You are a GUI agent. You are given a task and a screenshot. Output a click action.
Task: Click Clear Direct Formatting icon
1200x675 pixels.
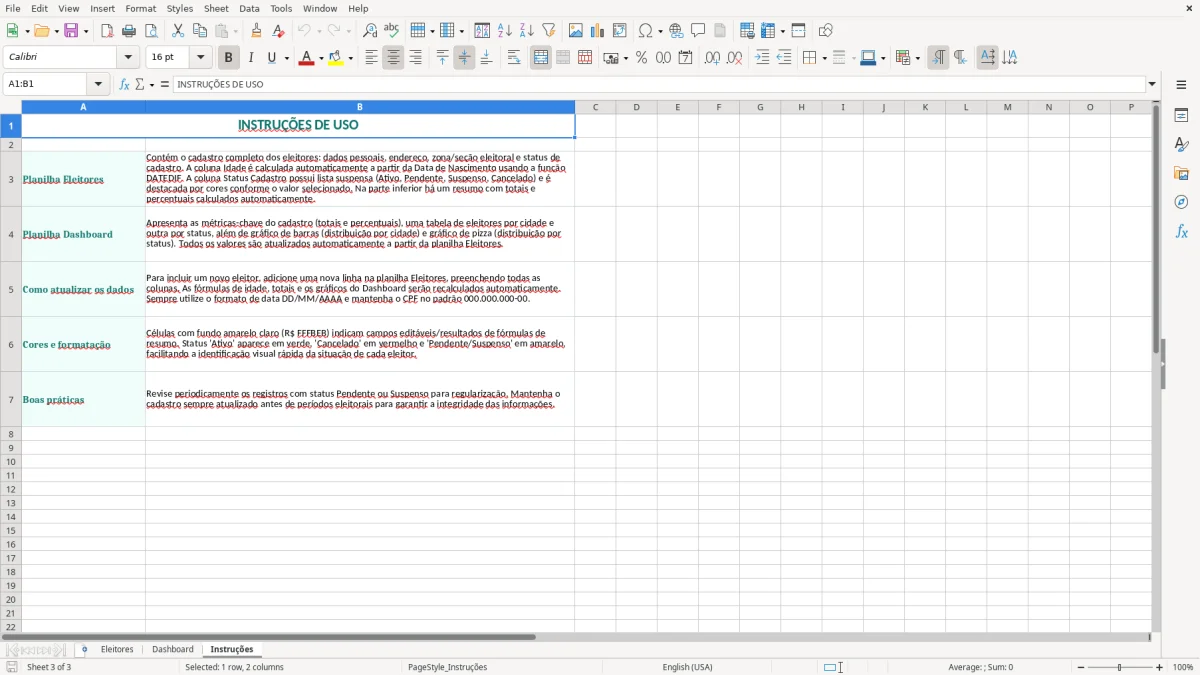[279, 31]
